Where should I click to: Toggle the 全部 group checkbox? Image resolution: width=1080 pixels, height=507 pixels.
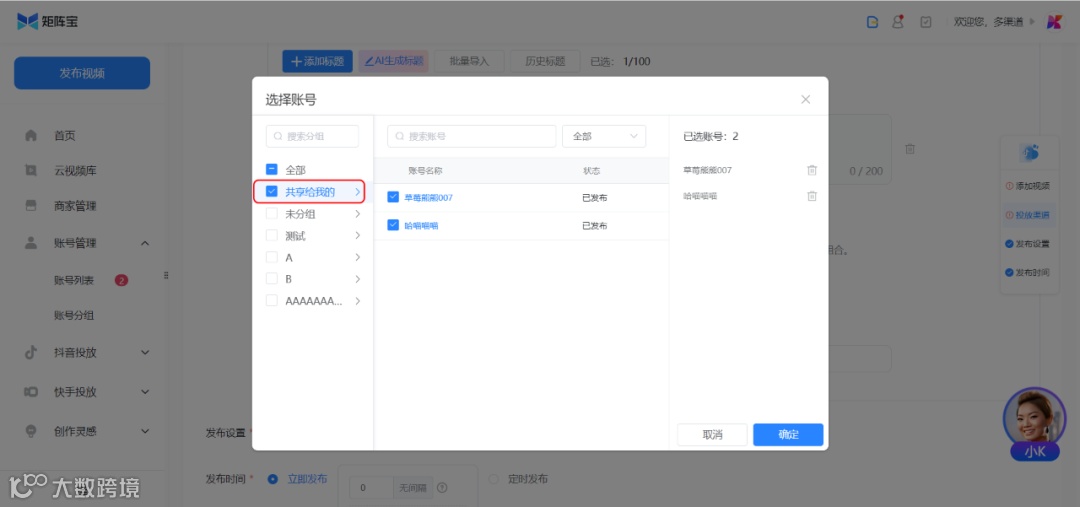[x=272, y=169]
